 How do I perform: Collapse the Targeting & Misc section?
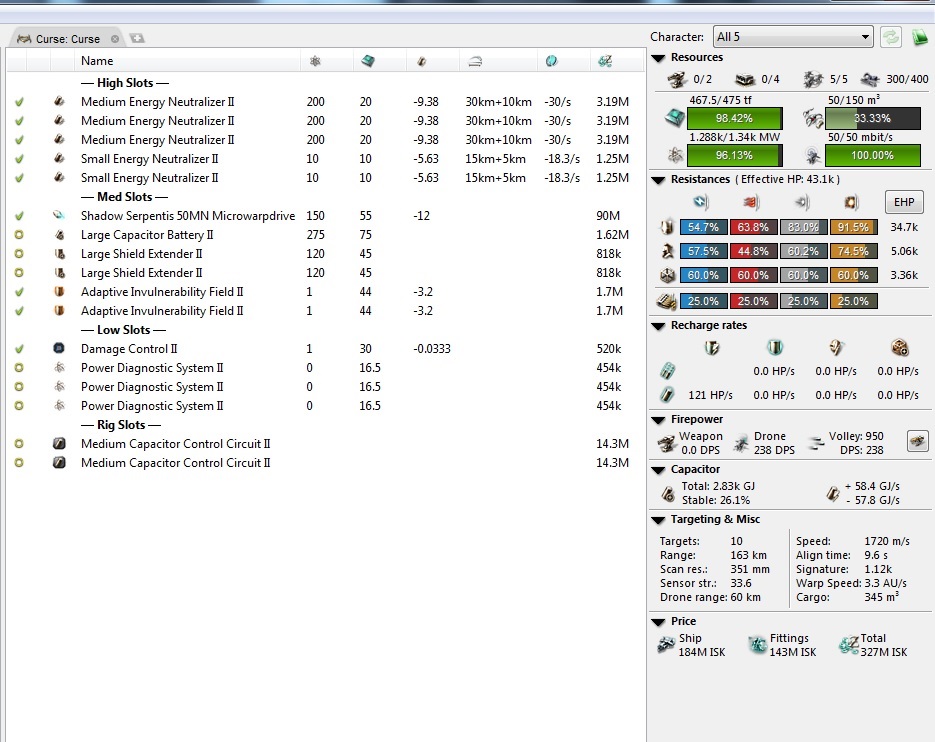pyautogui.click(x=658, y=521)
